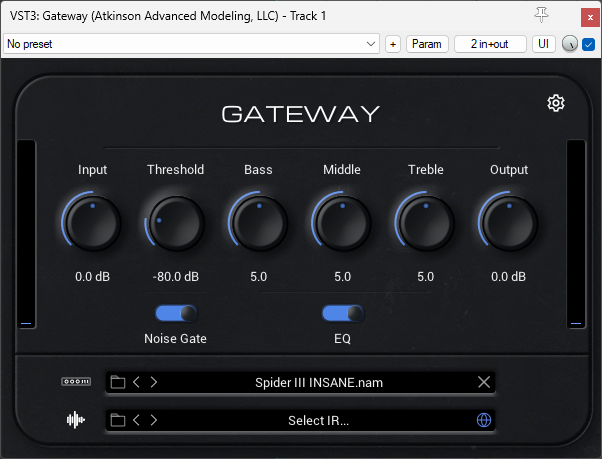
Task: Click the Spider III INSANE.nam model name
Action: (x=319, y=383)
